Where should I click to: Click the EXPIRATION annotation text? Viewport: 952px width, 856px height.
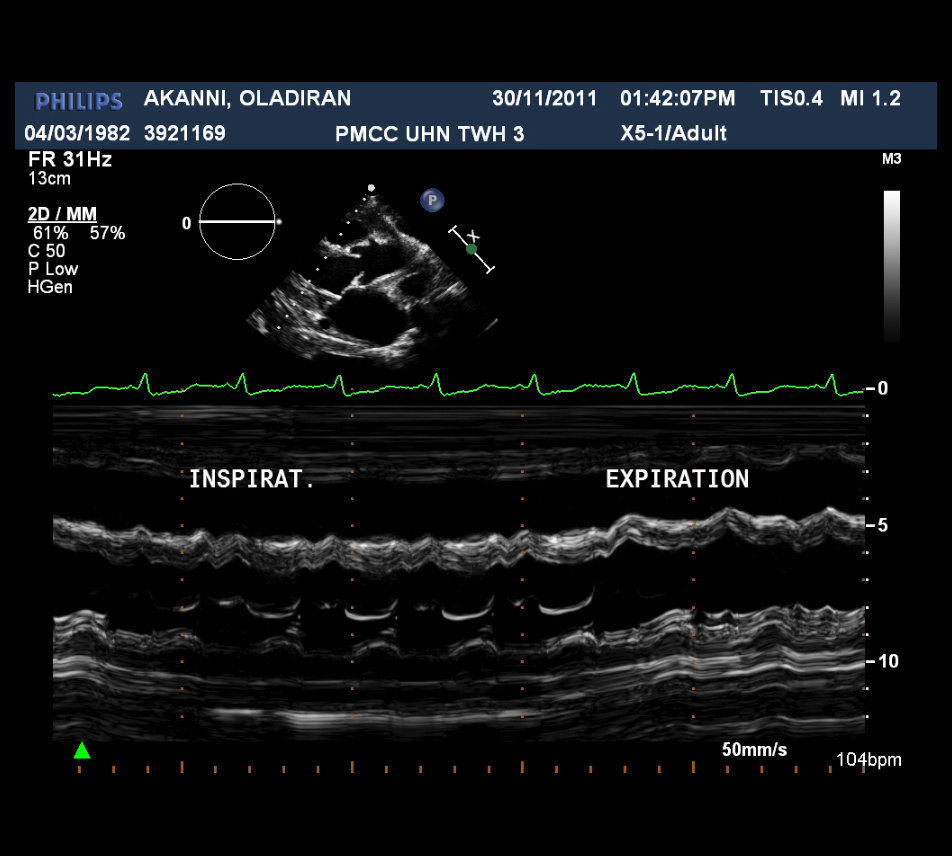point(677,479)
